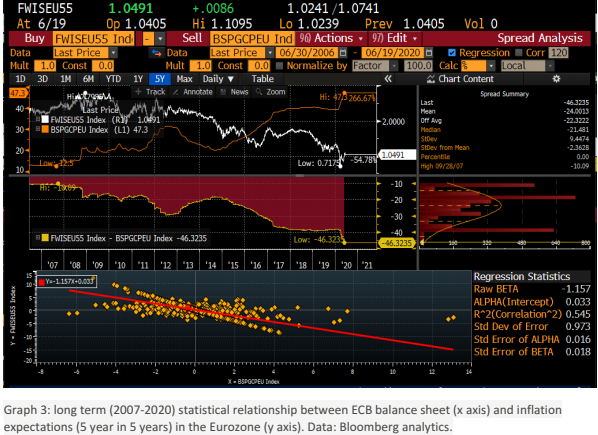This screenshot has height=435, width=598.
Task: Open Buy side Last Price dropdown
Action: click(113, 53)
